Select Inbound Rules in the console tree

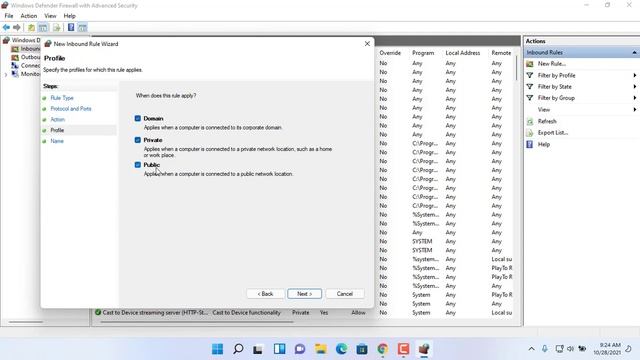(26, 49)
